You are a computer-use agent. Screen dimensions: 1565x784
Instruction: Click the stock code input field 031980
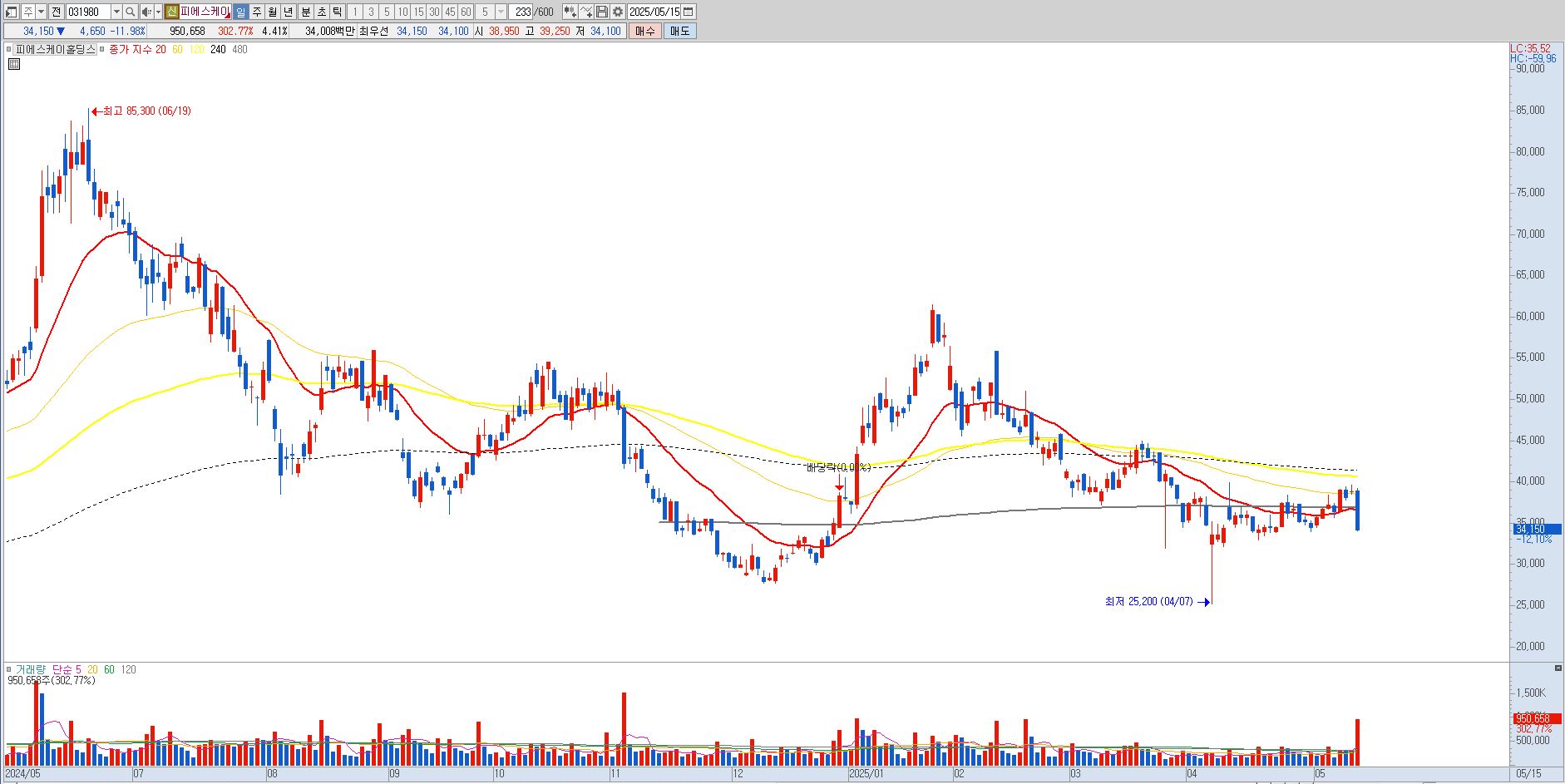(x=88, y=12)
